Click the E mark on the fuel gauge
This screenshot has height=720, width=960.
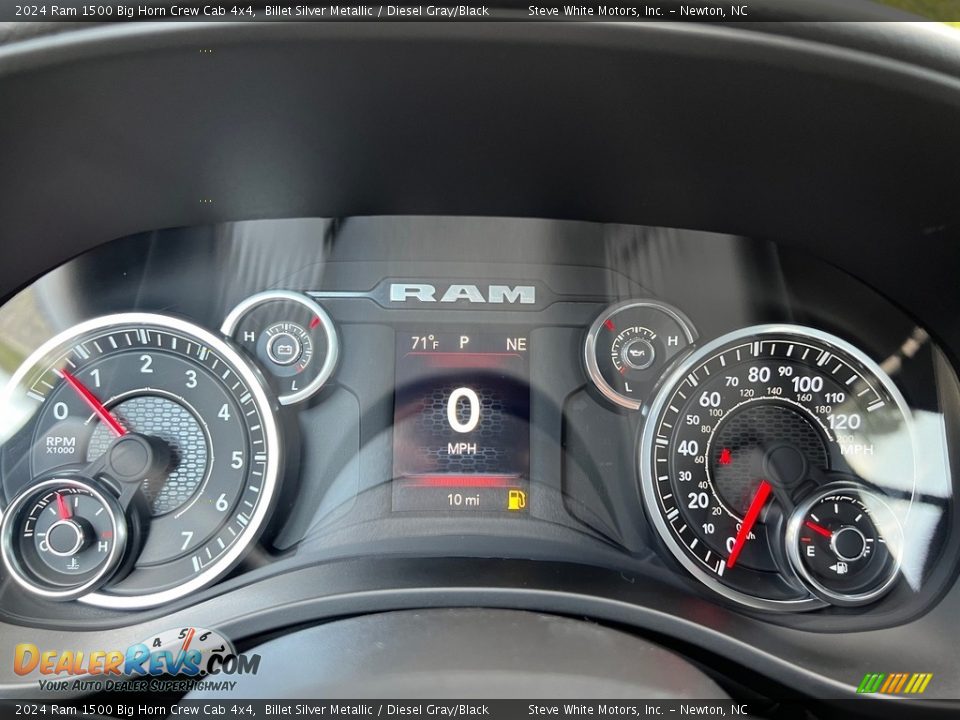811,552
